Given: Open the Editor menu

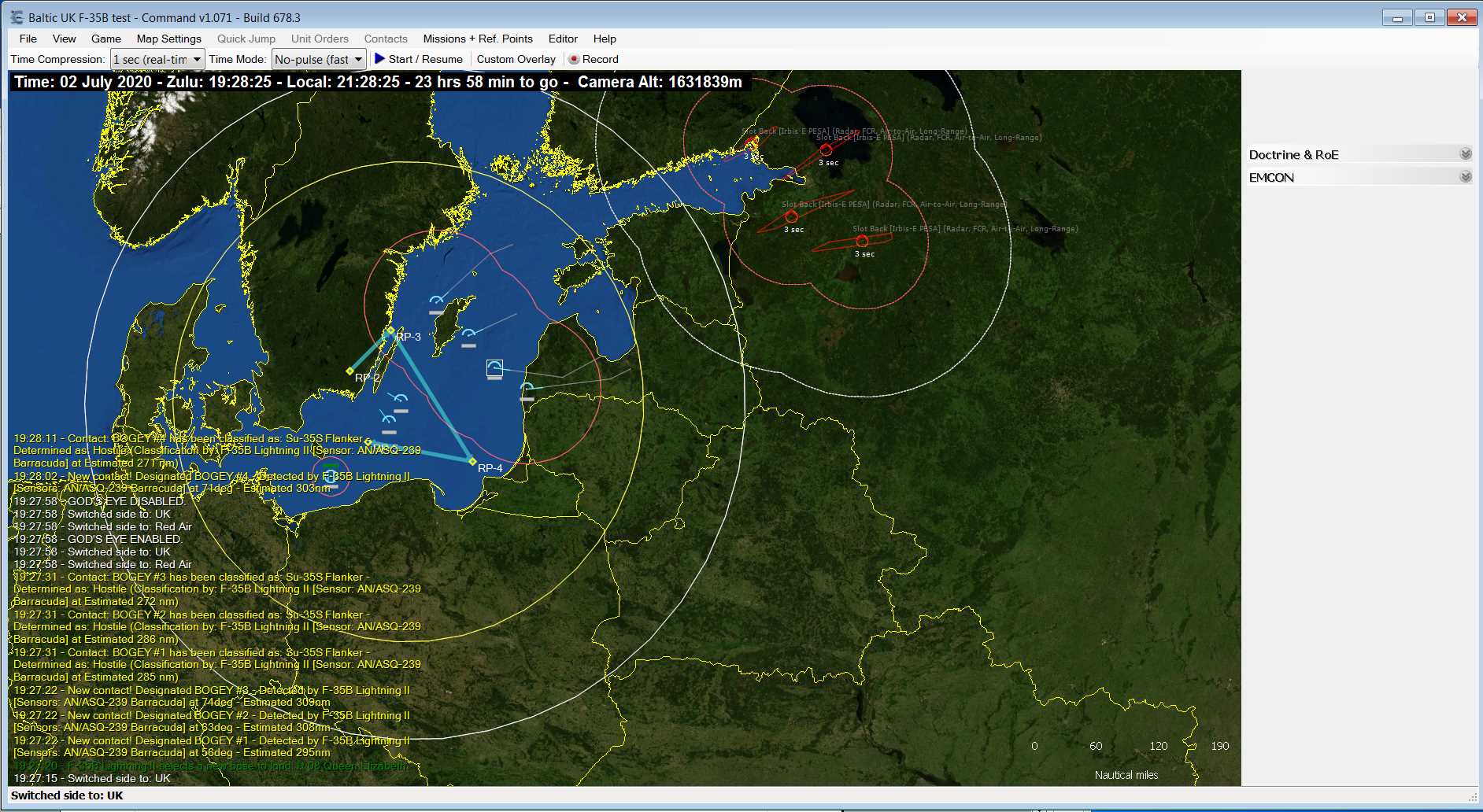Looking at the screenshot, I should pos(563,39).
